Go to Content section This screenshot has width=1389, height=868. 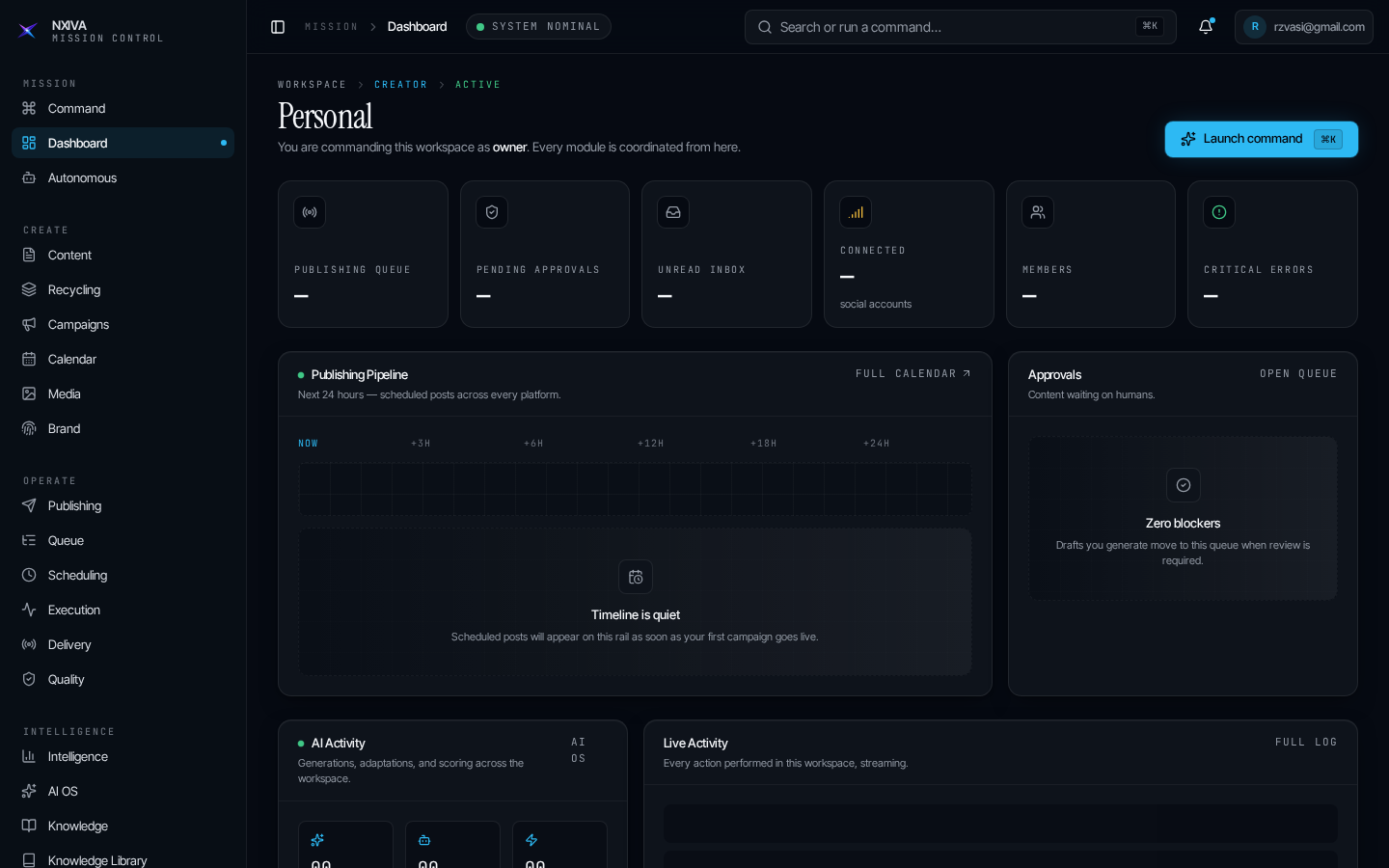[x=123, y=255]
